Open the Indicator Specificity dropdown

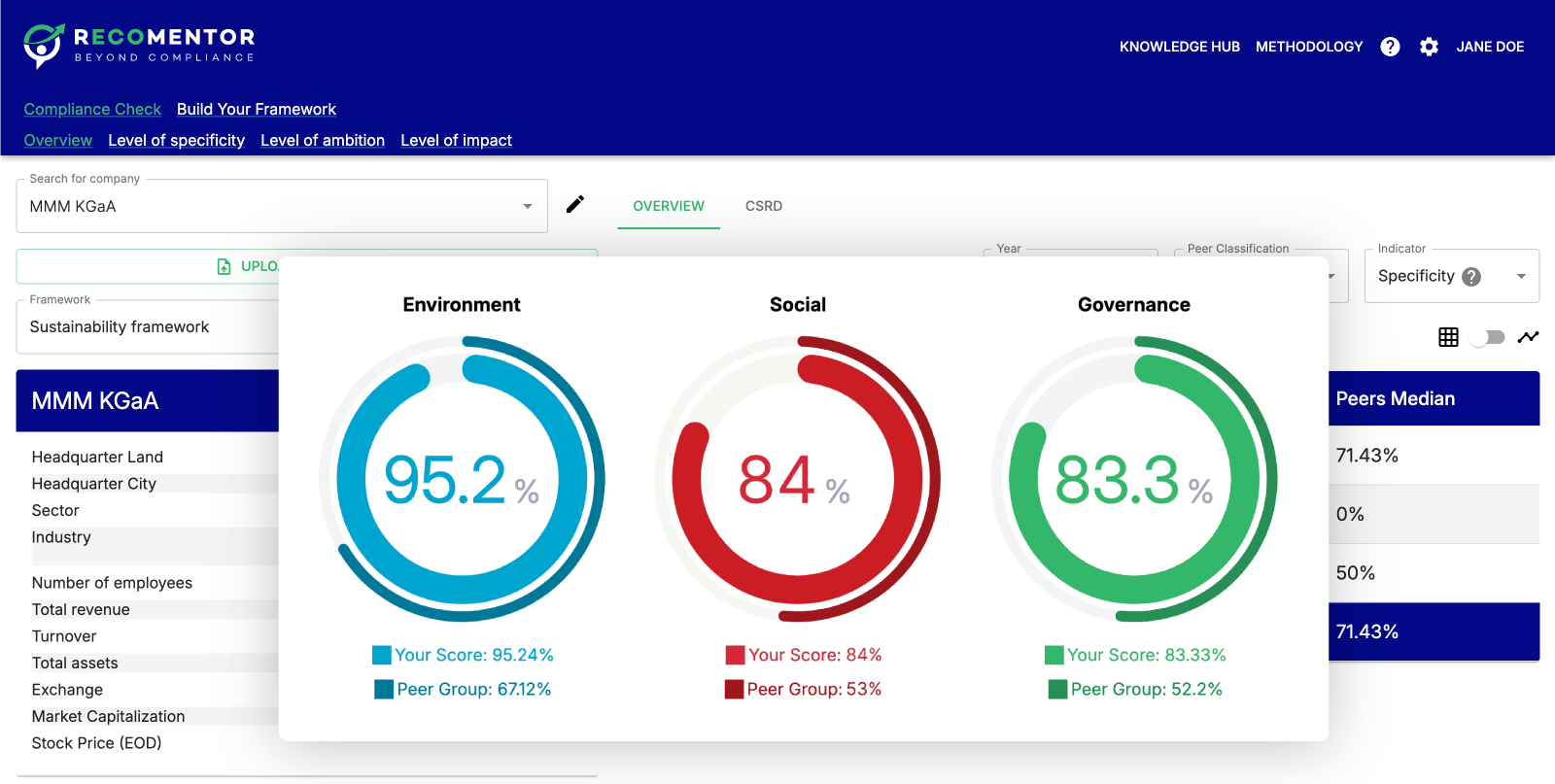click(x=1452, y=277)
